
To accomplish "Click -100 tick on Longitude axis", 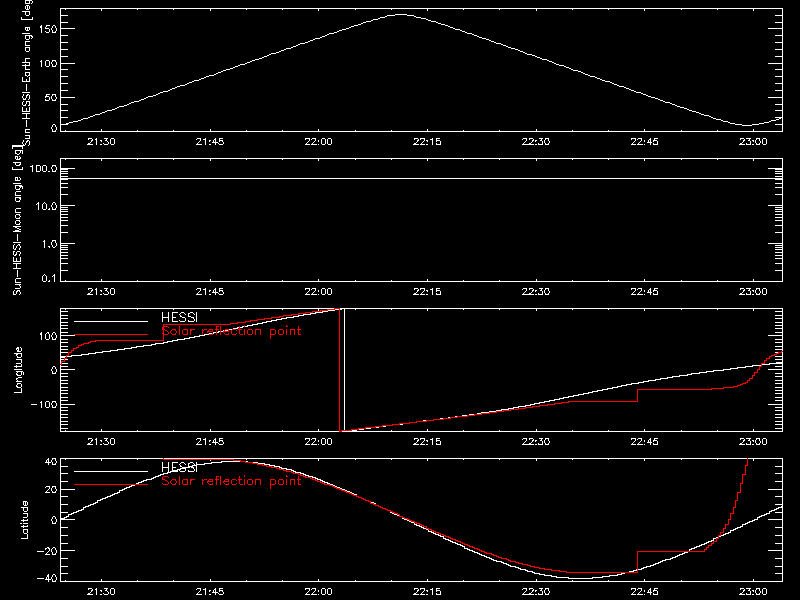I will [x=44, y=405].
